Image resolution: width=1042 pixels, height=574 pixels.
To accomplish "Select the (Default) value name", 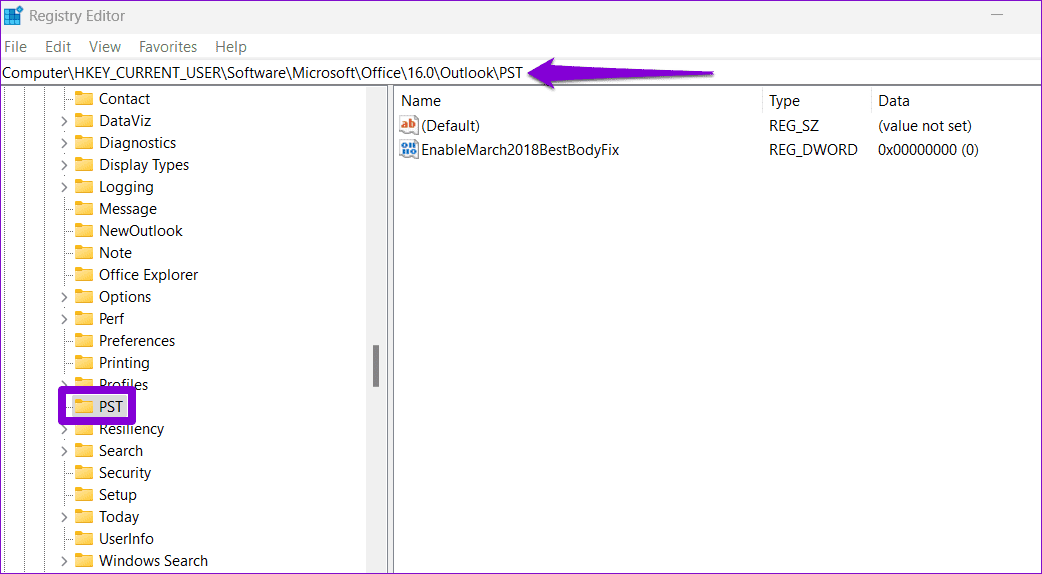I will click(450, 126).
